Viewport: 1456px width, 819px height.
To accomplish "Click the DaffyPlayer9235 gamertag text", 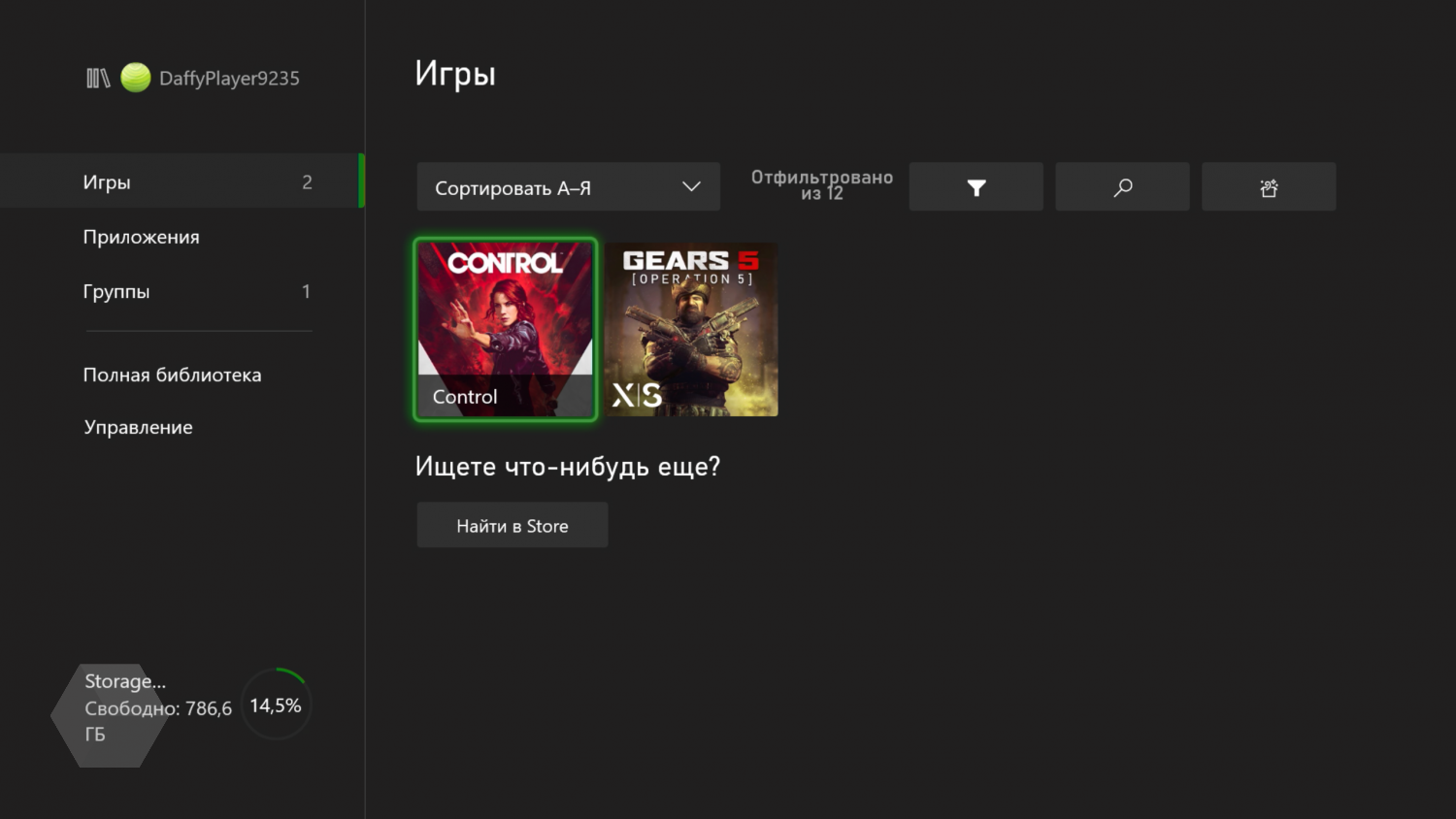I will [229, 79].
